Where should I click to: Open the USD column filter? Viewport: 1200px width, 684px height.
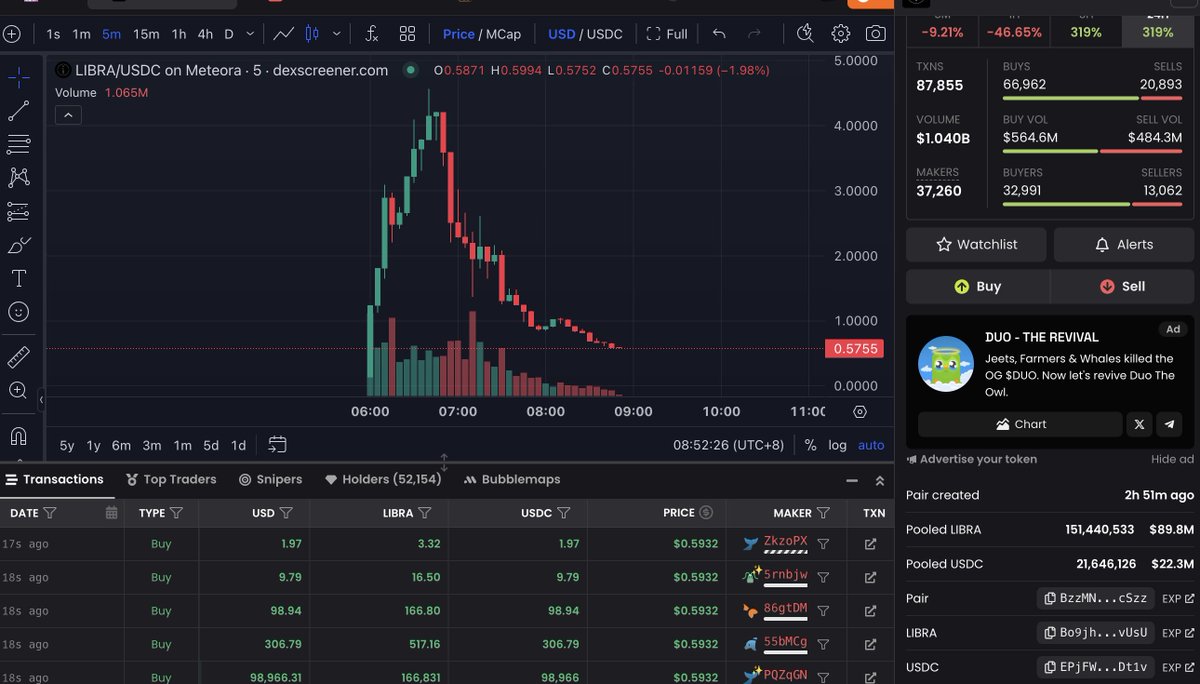pyautogui.click(x=286, y=513)
